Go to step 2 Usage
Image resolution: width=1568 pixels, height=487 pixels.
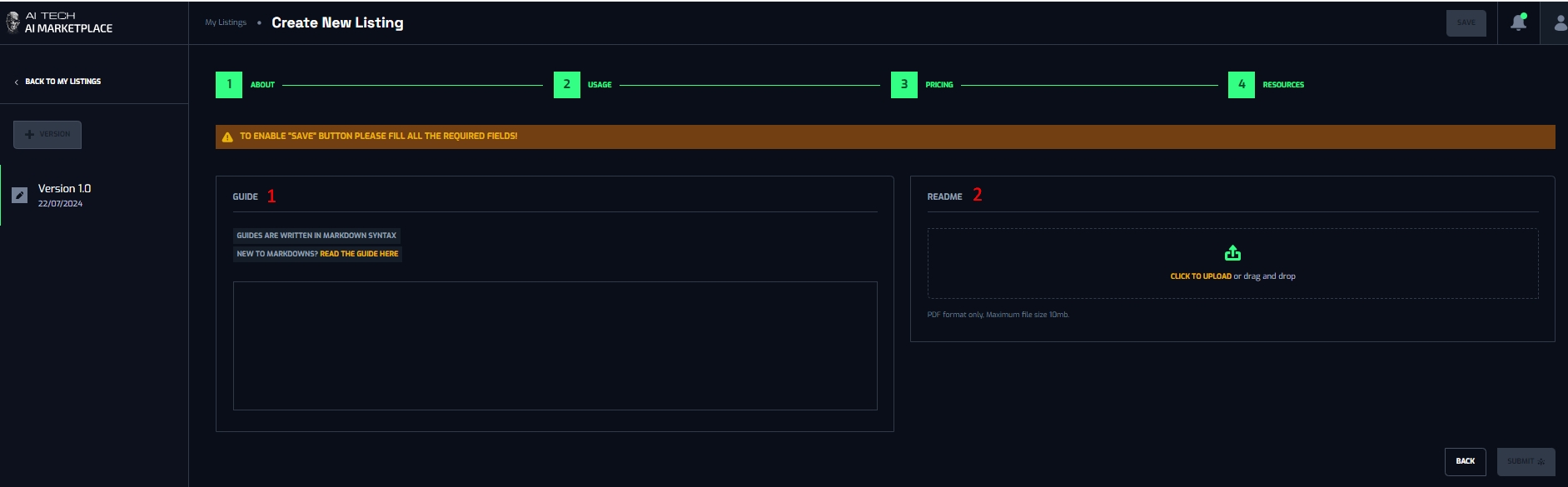tap(566, 85)
